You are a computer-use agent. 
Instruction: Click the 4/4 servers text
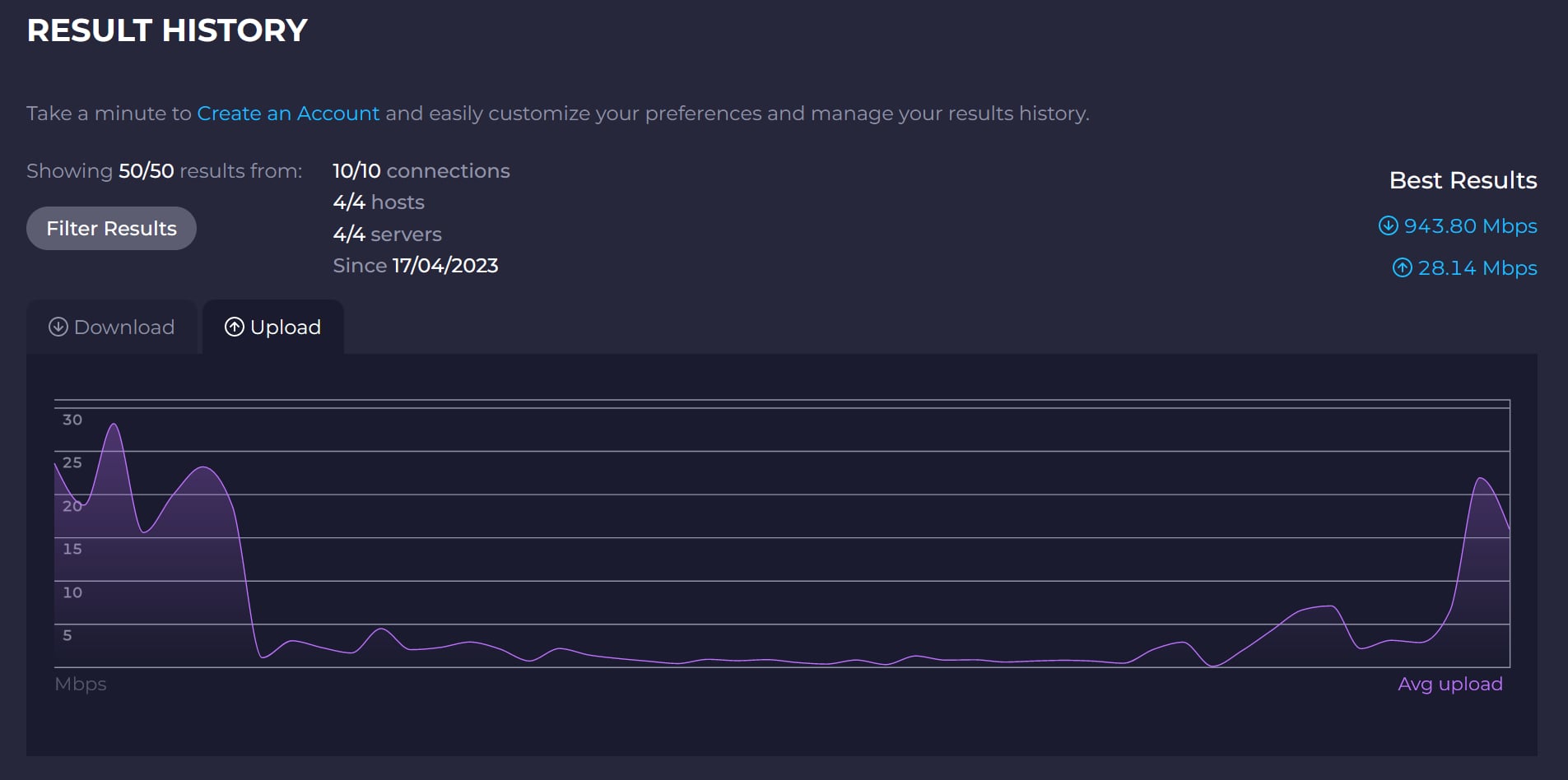387,234
